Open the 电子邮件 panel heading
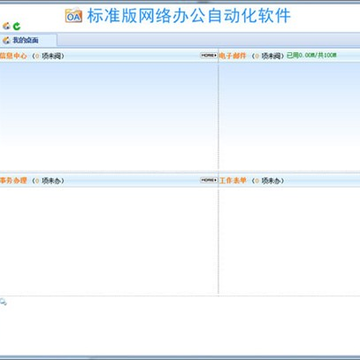This screenshot has height=360, width=360. pyautogui.click(x=233, y=56)
